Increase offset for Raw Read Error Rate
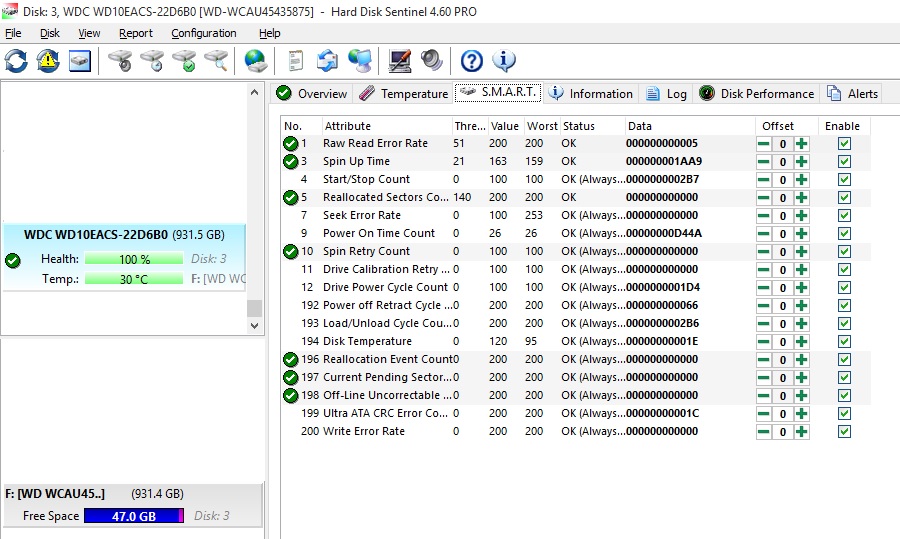The height and width of the screenshot is (539, 900). [x=801, y=144]
